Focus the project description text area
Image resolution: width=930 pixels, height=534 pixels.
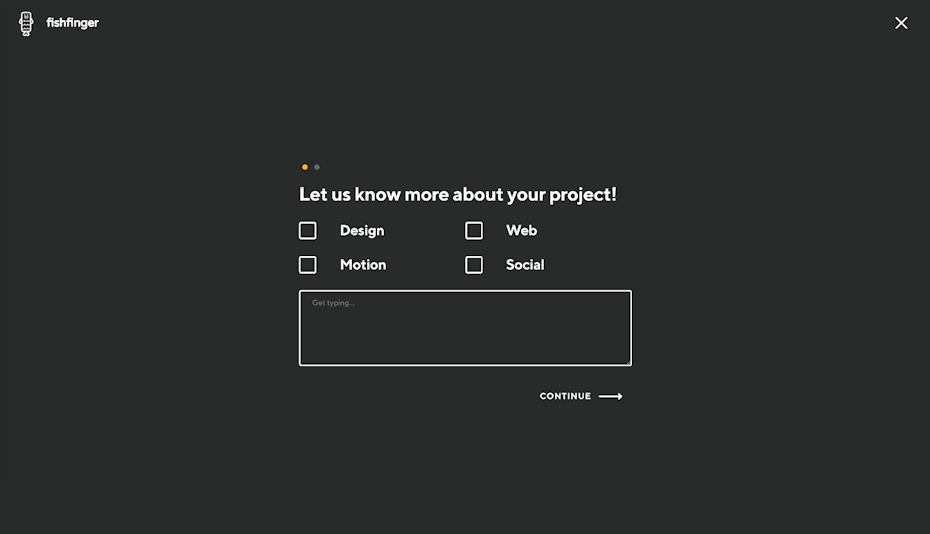point(465,335)
